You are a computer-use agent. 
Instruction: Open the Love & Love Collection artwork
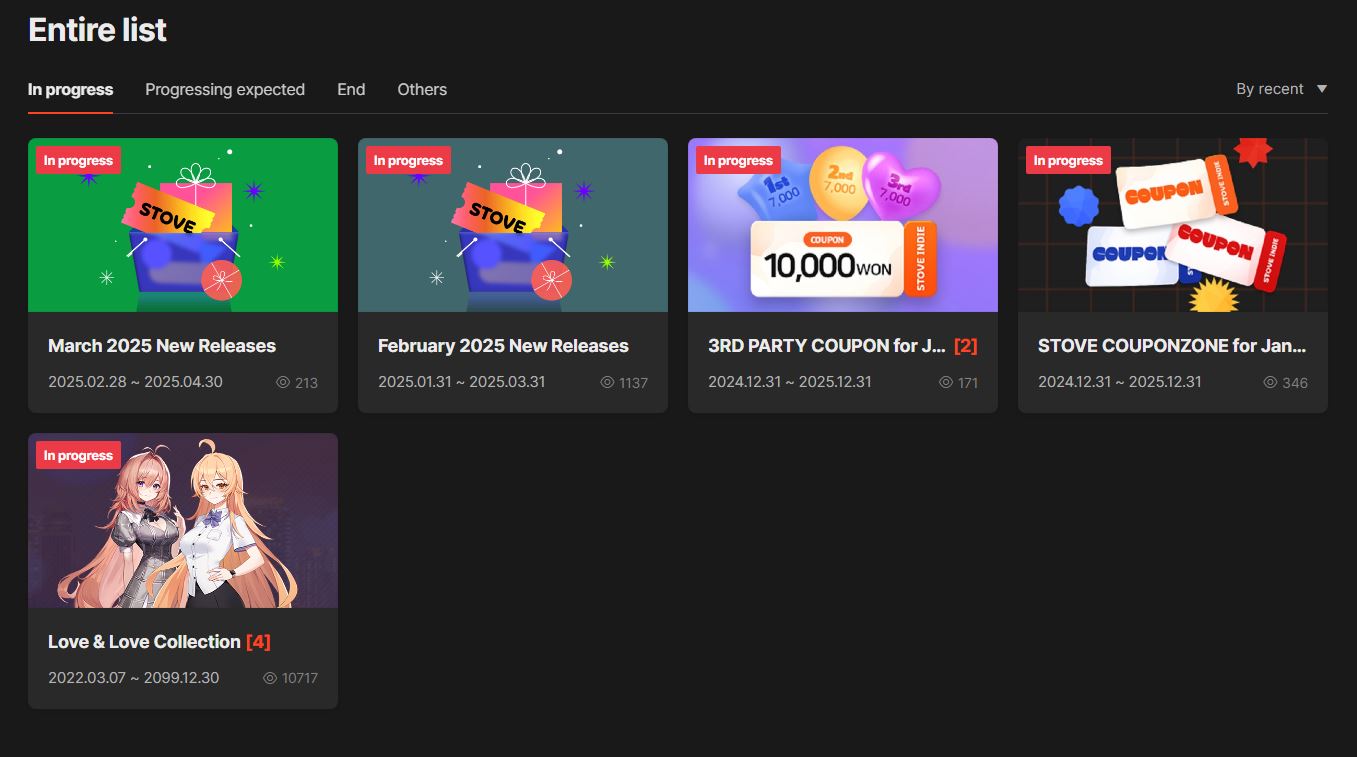coord(183,520)
